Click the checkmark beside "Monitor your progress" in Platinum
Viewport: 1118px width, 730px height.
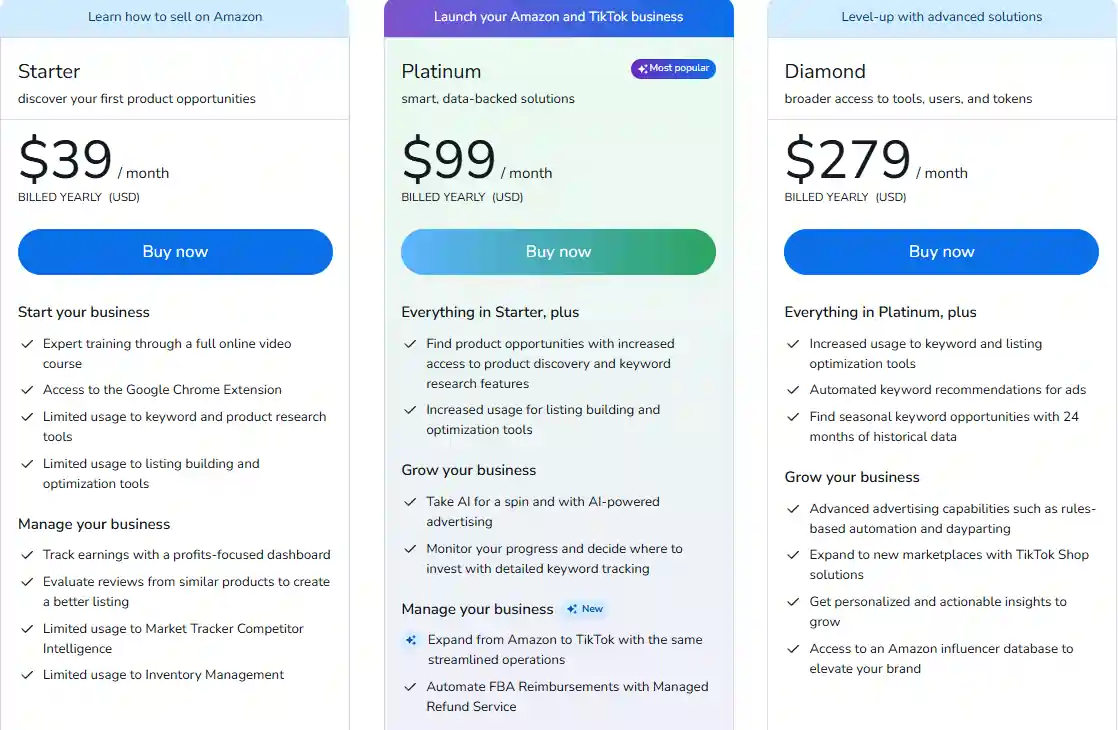point(410,548)
